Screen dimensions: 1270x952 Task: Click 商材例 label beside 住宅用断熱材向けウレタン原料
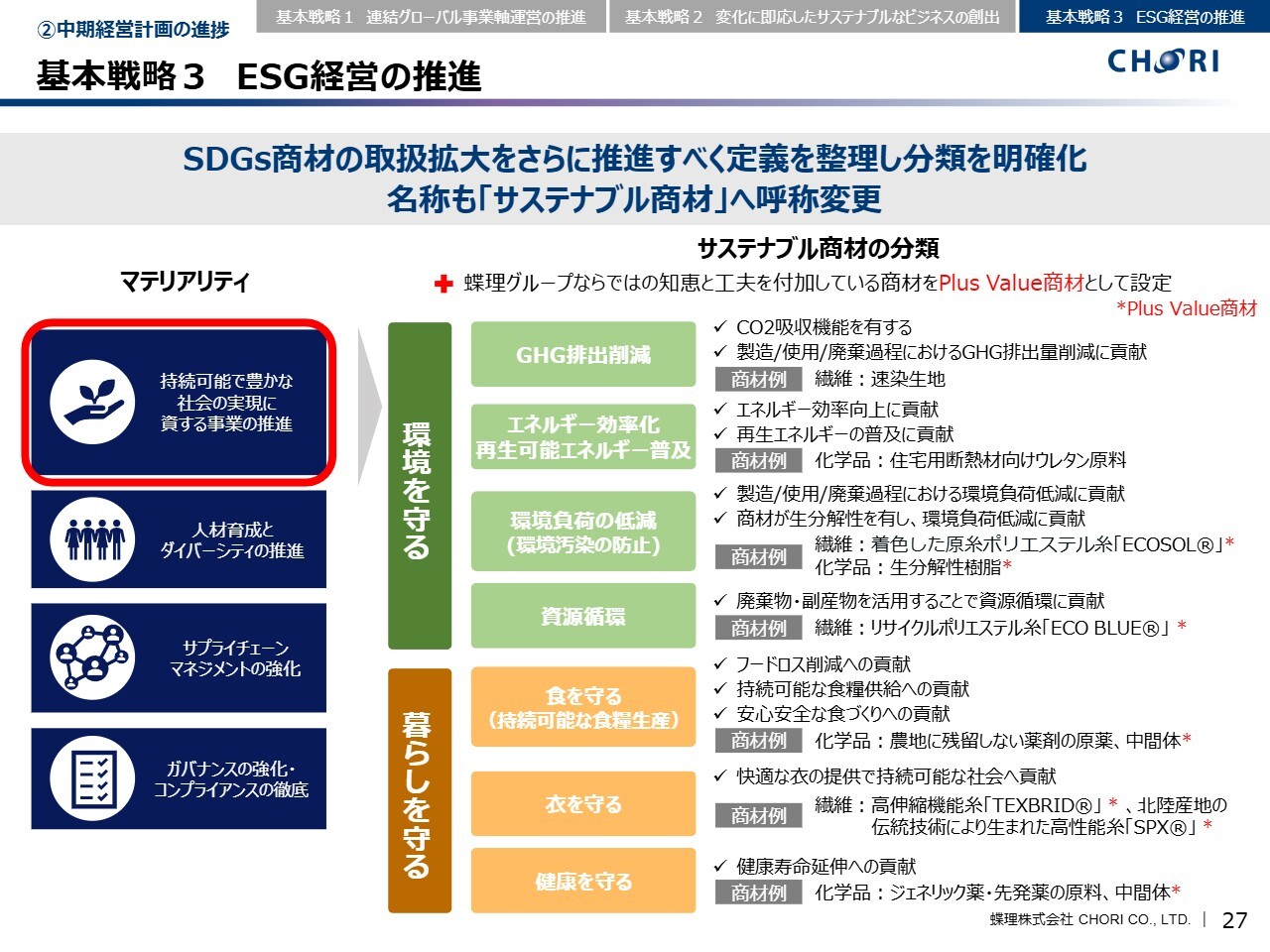[x=758, y=460]
